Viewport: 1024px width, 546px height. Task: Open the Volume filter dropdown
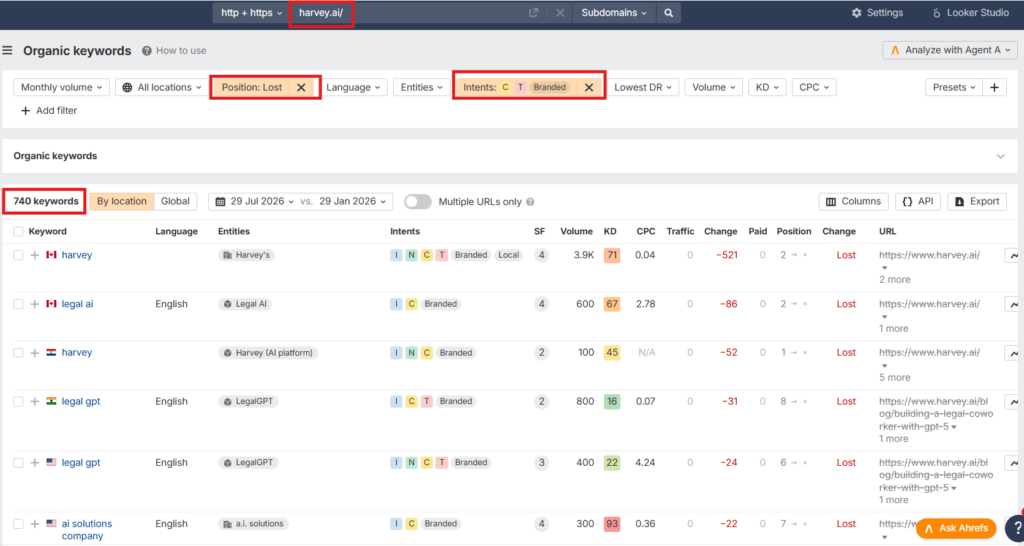(713, 88)
